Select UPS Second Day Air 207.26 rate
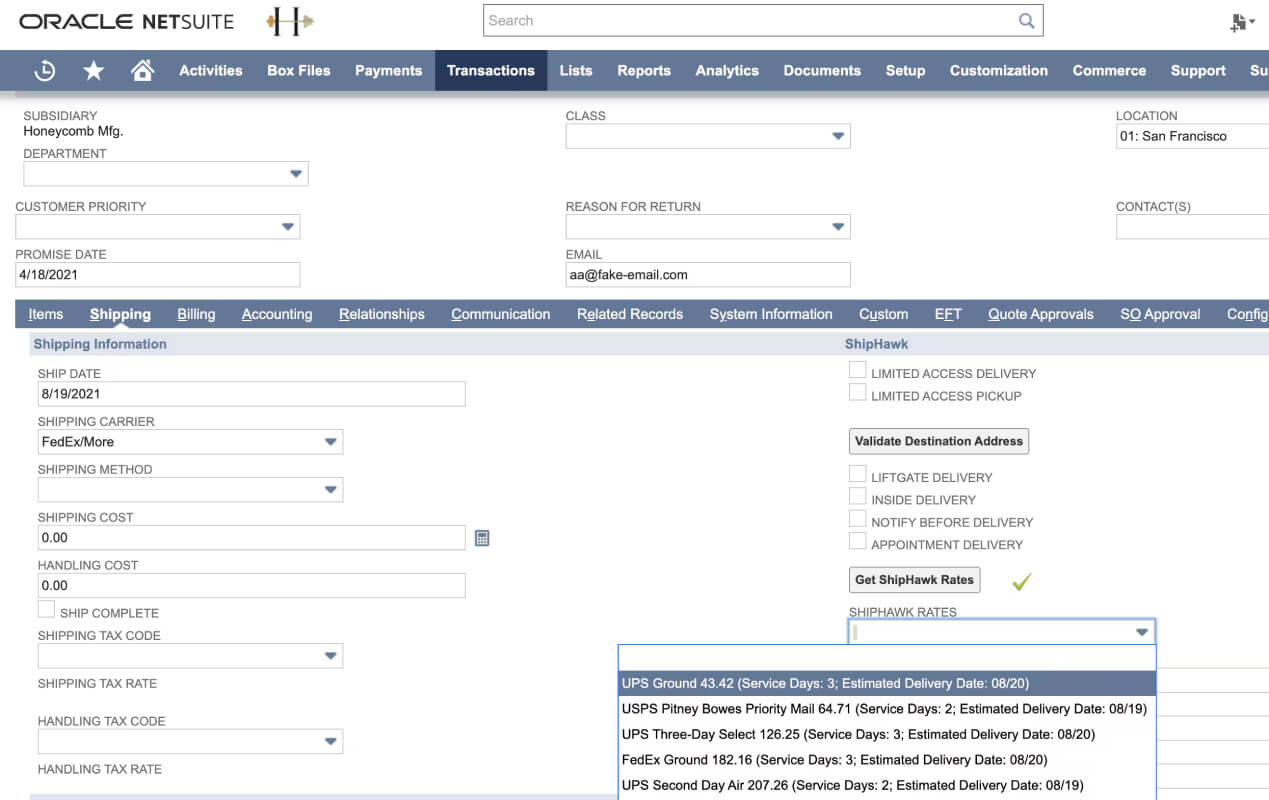 [x=887, y=785]
